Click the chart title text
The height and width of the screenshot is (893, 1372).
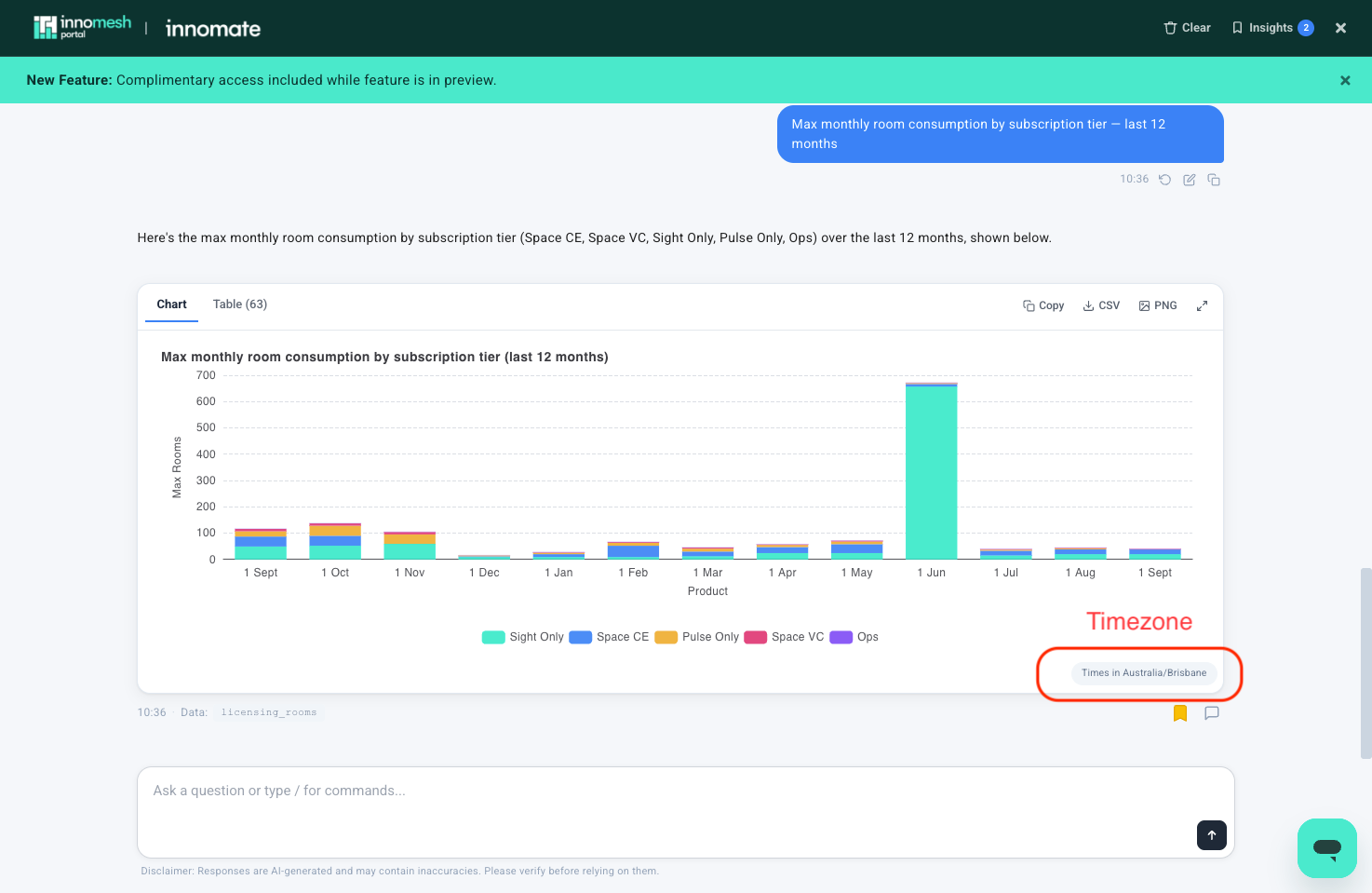[384, 357]
